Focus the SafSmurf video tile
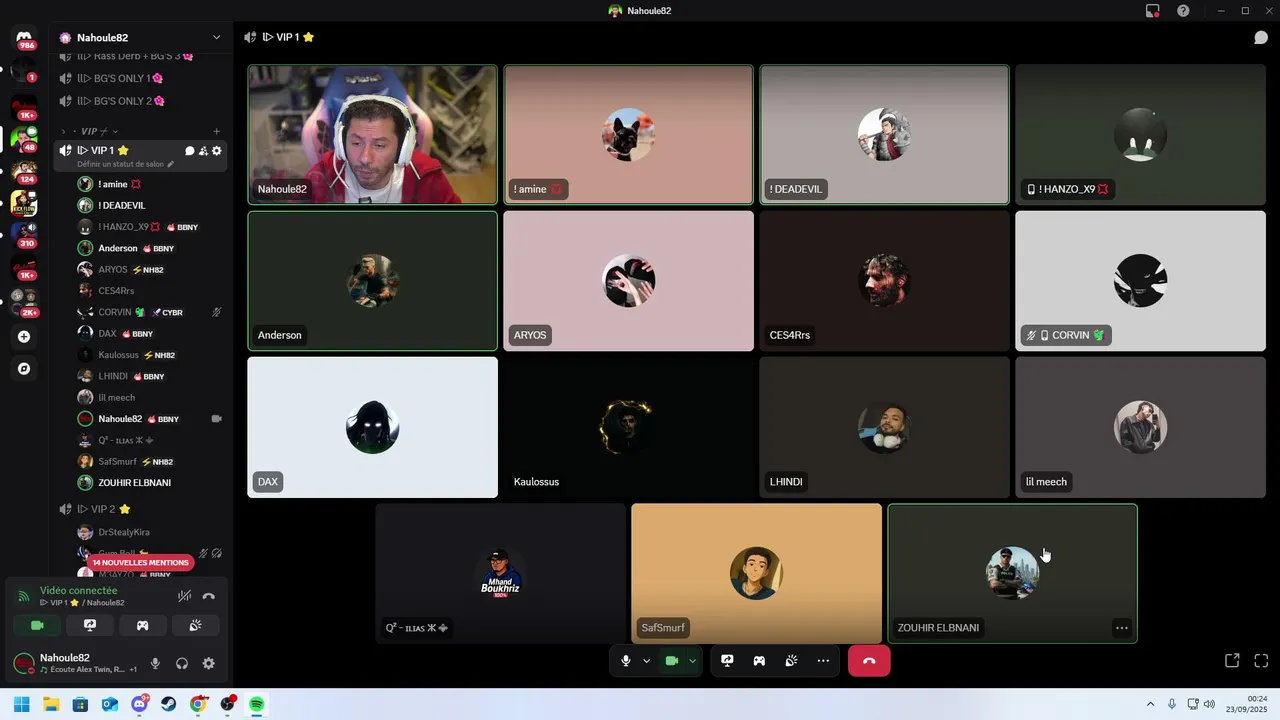Screen dimensions: 1280x720 pyautogui.click(x=756, y=573)
